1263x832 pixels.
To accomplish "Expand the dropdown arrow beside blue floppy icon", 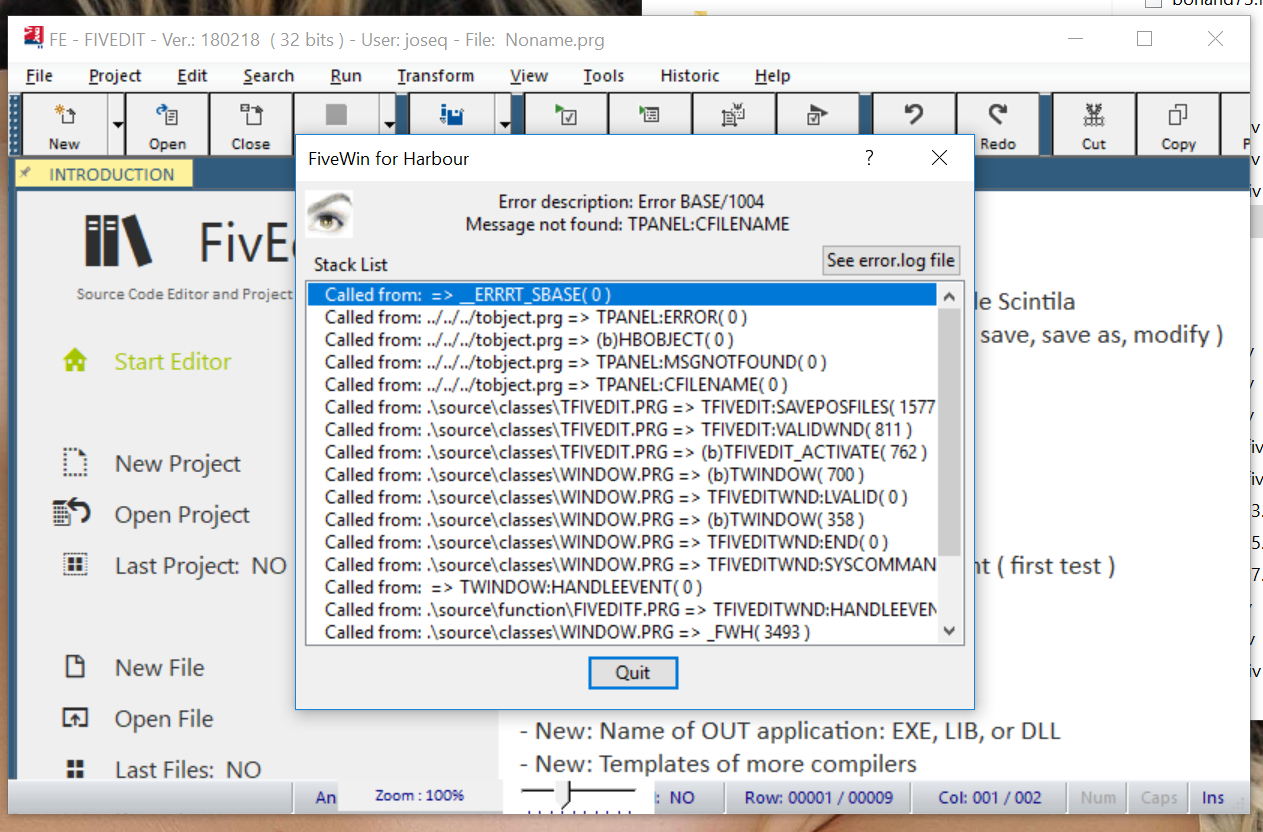I will pos(504,124).
